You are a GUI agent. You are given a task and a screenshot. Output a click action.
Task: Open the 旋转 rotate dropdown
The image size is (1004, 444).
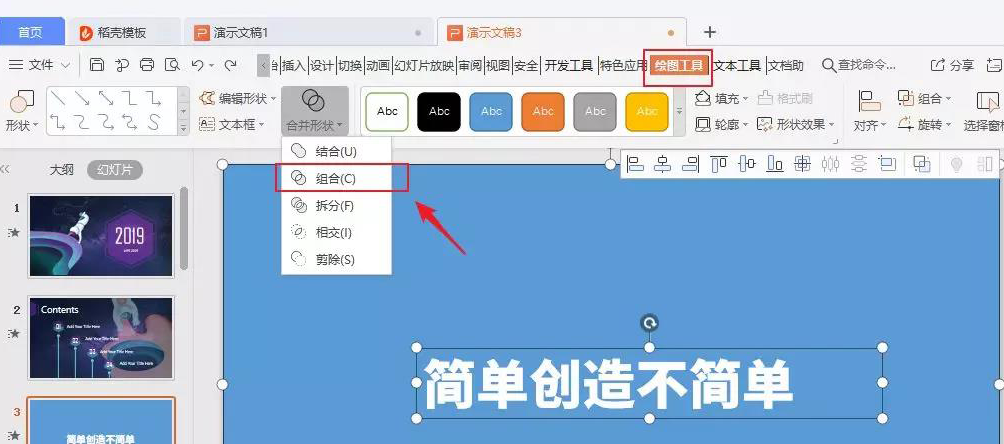tap(925, 124)
